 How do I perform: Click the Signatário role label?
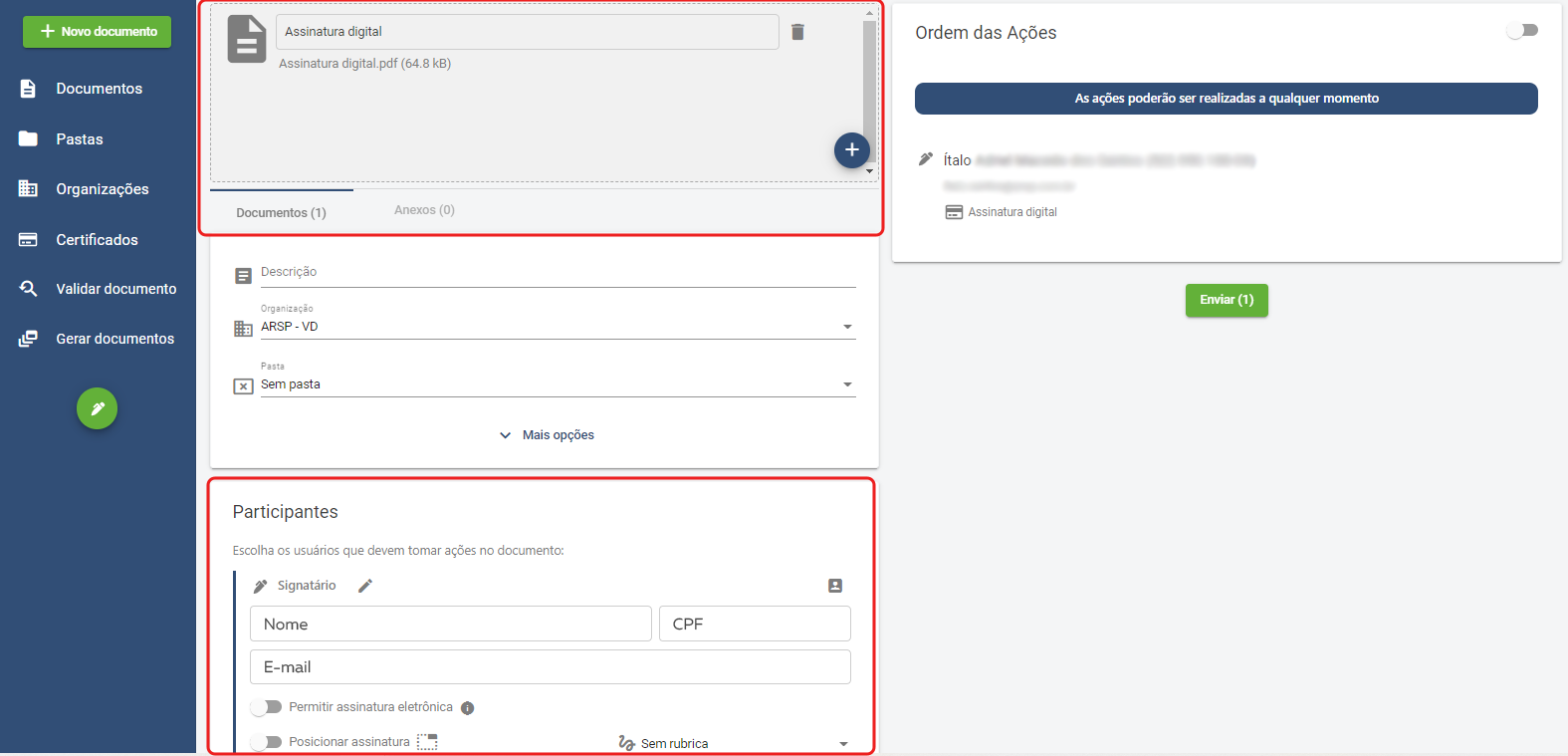[x=307, y=586]
